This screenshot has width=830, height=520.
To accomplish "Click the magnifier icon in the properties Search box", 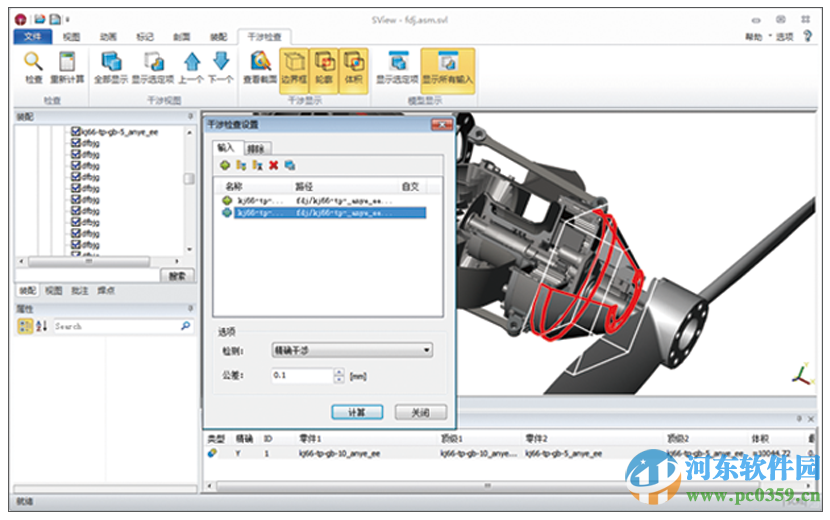I will [185, 326].
